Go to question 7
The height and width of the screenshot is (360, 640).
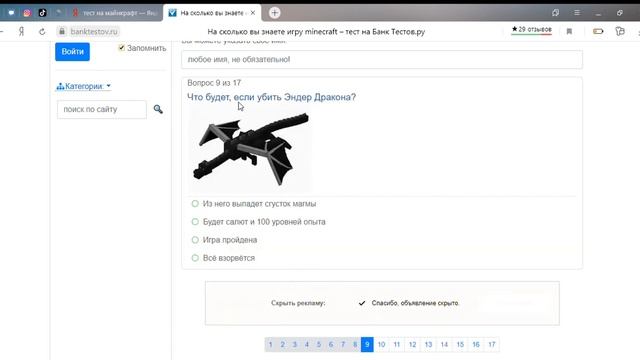(x=343, y=344)
